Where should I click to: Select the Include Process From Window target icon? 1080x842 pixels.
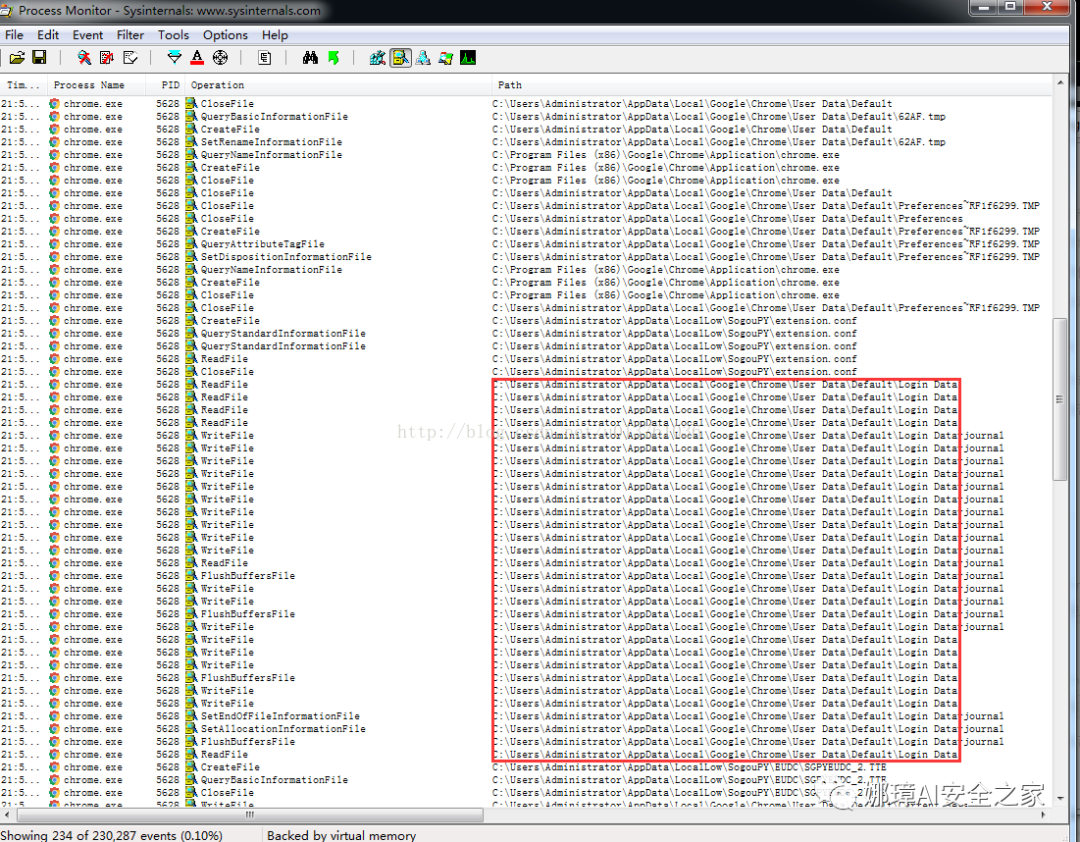click(x=220, y=58)
